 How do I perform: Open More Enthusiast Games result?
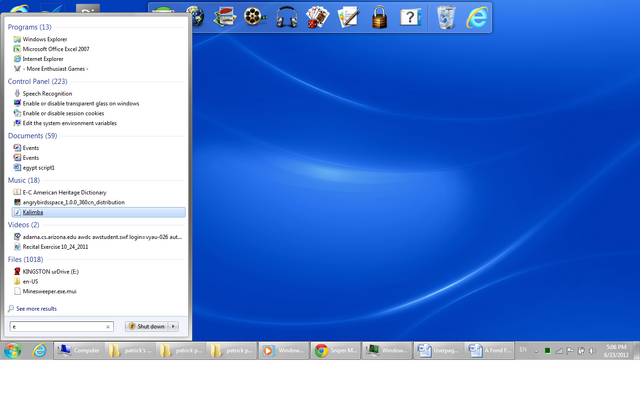98,69
